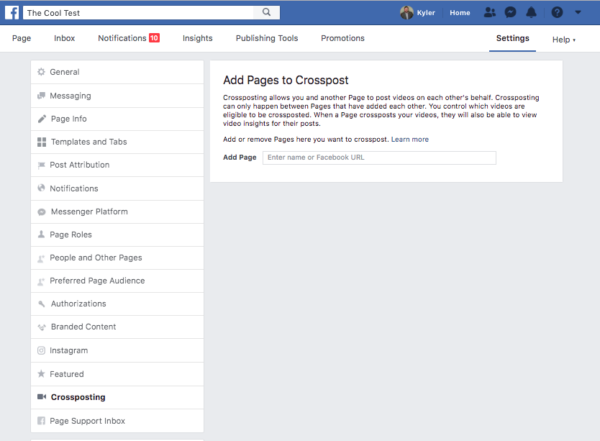600x441 pixels.
Task: Open Authorizations label
Action: click(x=78, y=304)
